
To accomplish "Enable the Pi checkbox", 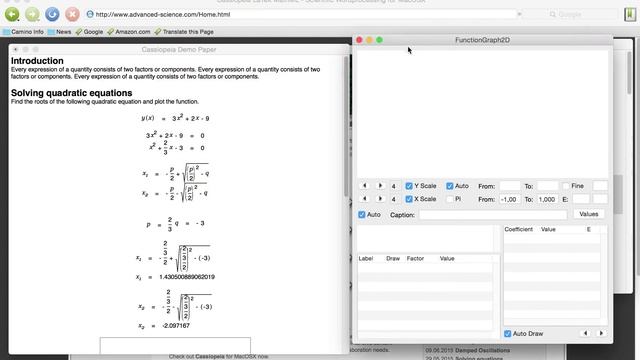I will coord(450,199).
